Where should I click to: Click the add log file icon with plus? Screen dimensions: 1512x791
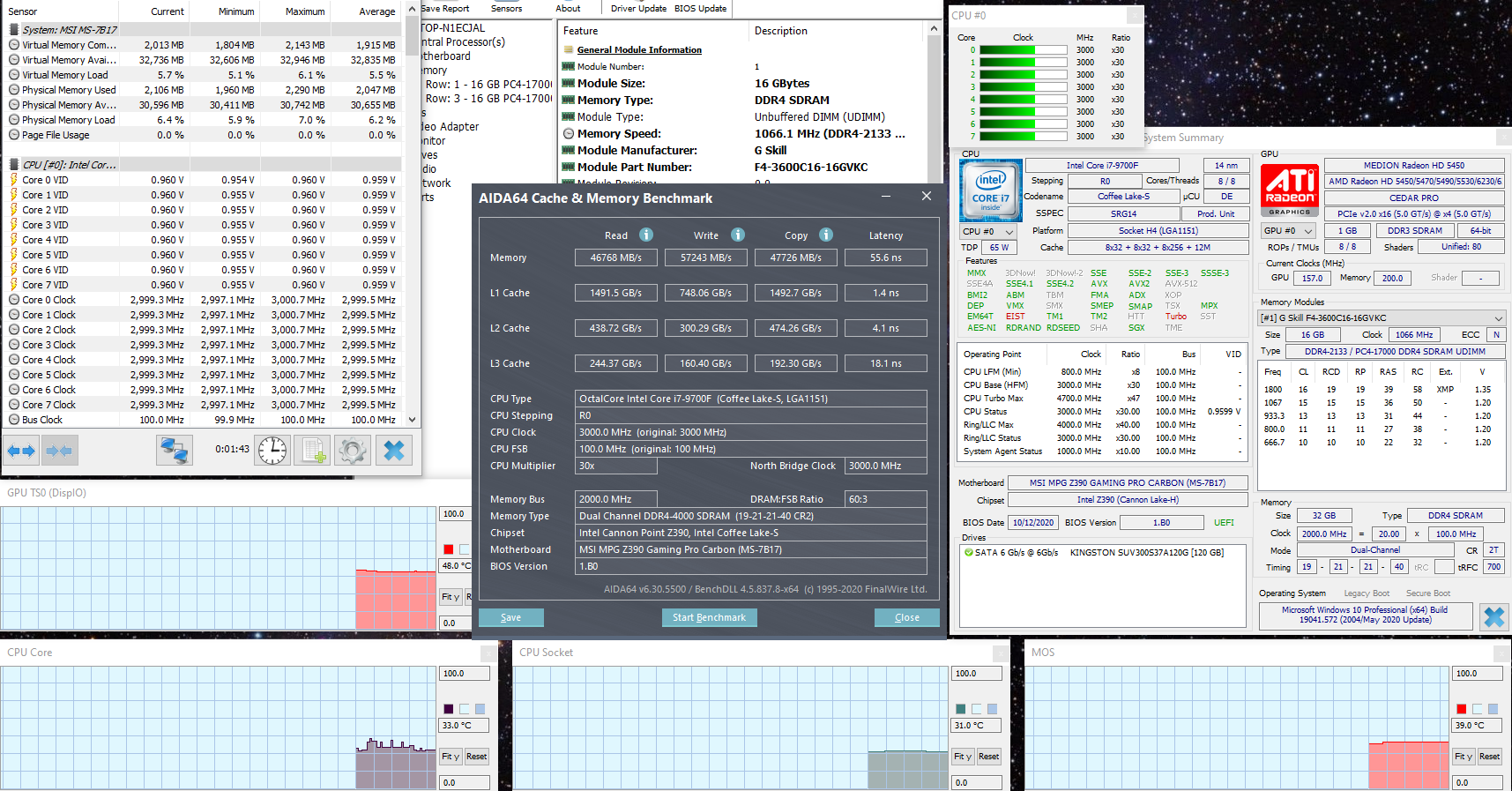pos(313,451)
